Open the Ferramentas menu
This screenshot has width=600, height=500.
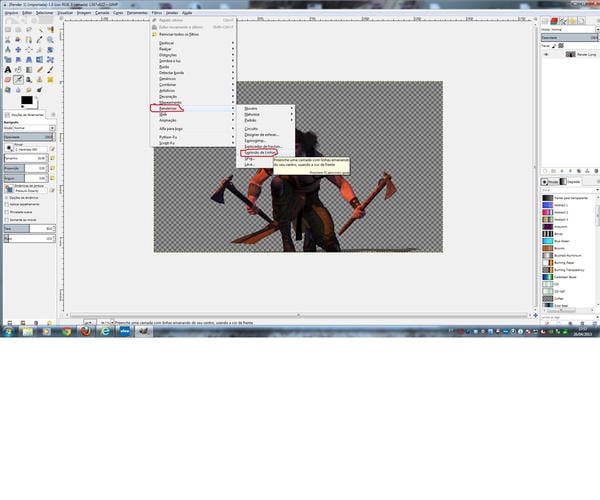[x=137, y=13]
